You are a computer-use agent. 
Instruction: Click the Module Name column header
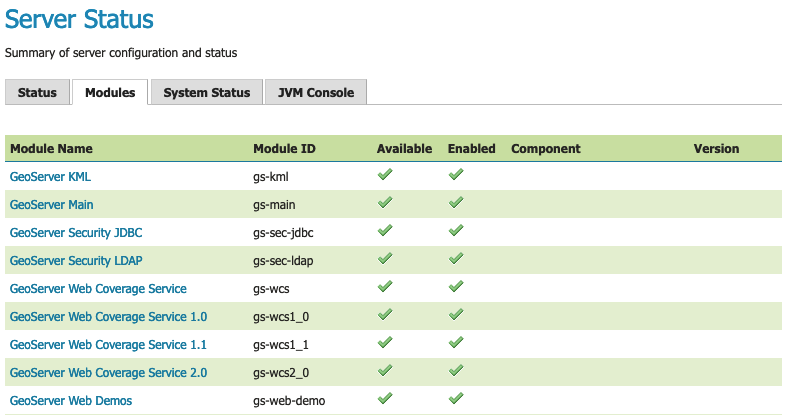click(51, 149)
